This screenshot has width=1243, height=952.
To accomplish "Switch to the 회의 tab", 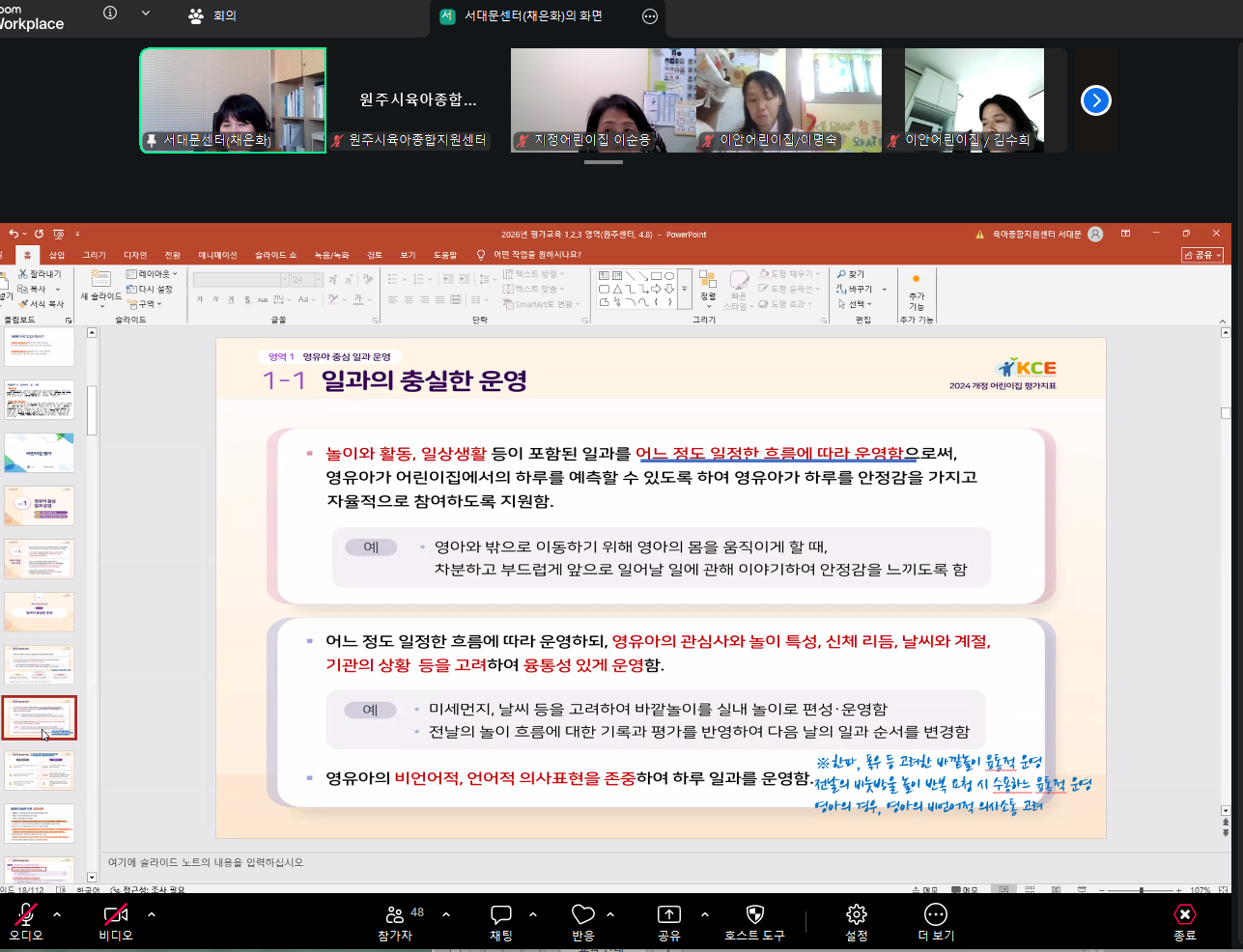I will click(x=212, y=15).
